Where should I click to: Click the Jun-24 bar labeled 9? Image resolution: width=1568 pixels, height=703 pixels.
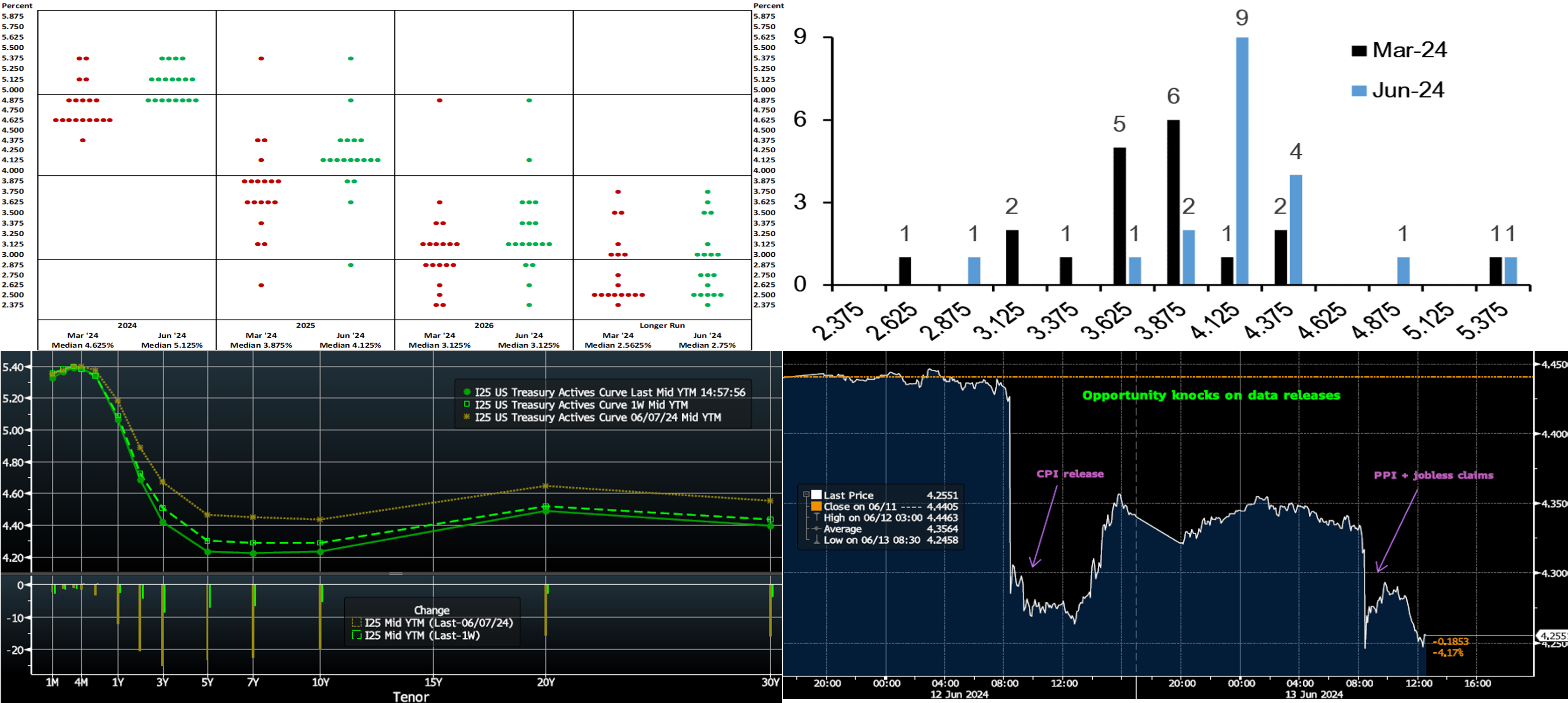(x=1242, y=161)
